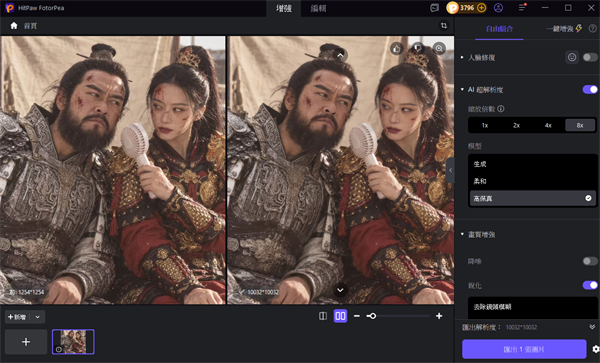
Task: Select 2x scale factor
Action: pos(516,125)
